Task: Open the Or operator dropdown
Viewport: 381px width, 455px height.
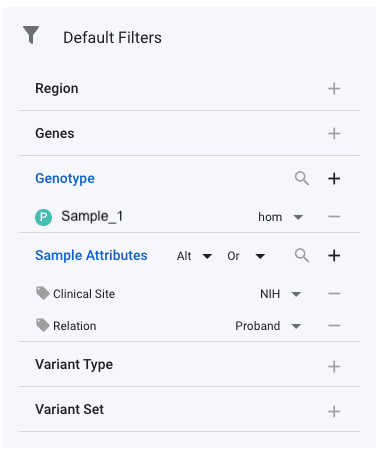Action: click(x=246, y=256)
